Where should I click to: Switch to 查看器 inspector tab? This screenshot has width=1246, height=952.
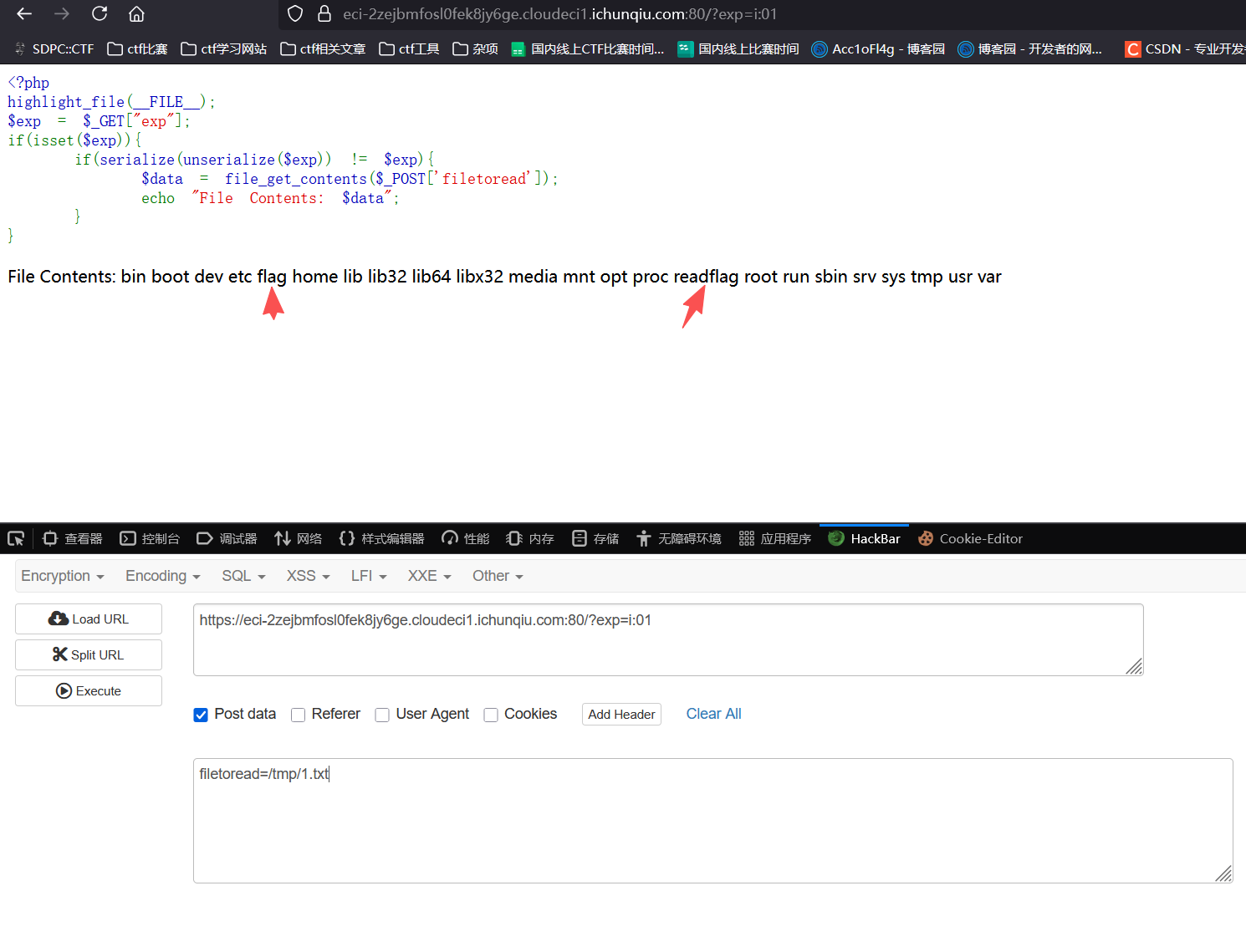pos(73,538)
